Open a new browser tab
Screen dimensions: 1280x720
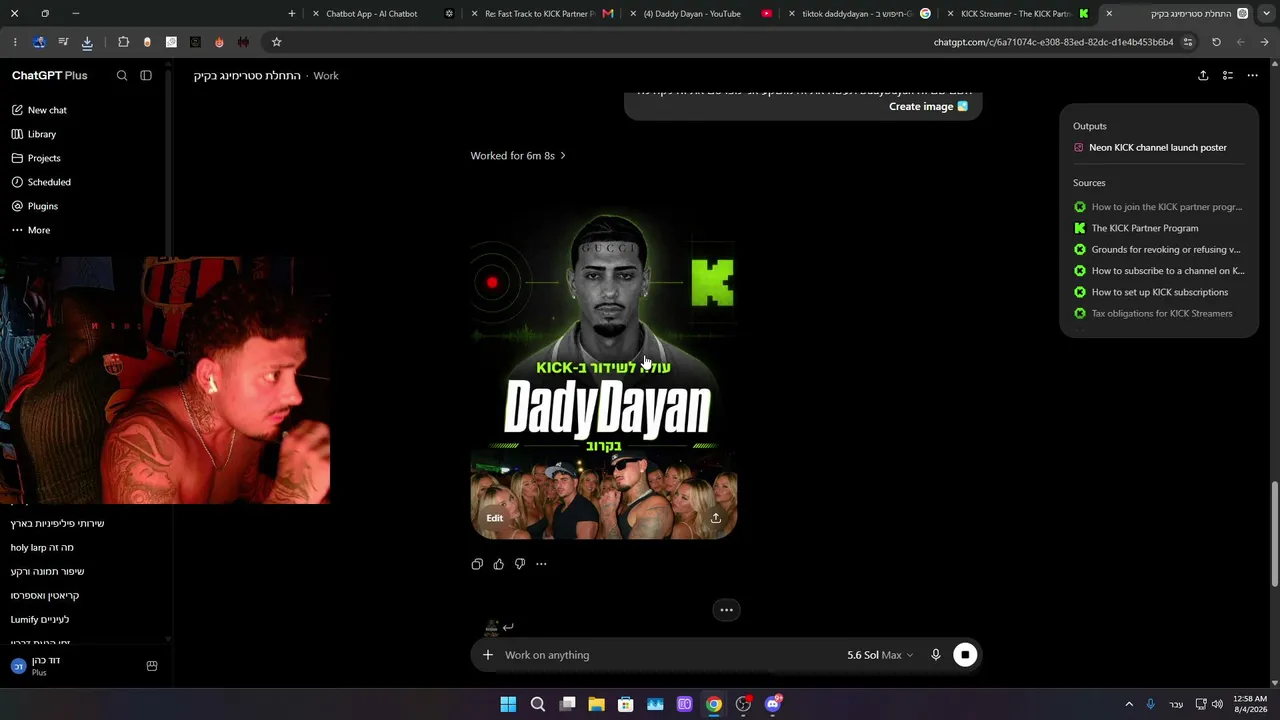coord(292,14)
